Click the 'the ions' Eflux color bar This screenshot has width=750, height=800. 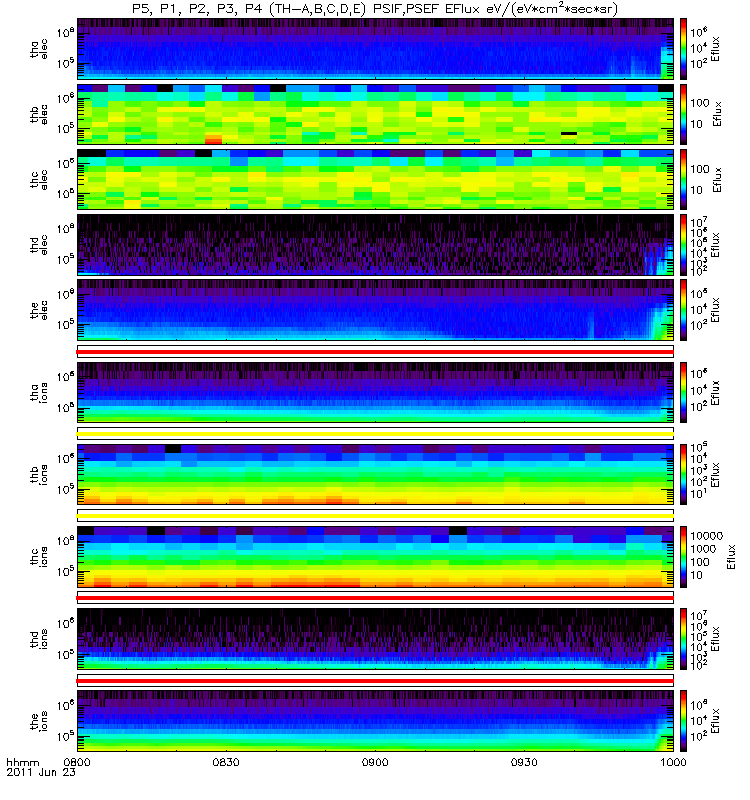tap(683, 721)
